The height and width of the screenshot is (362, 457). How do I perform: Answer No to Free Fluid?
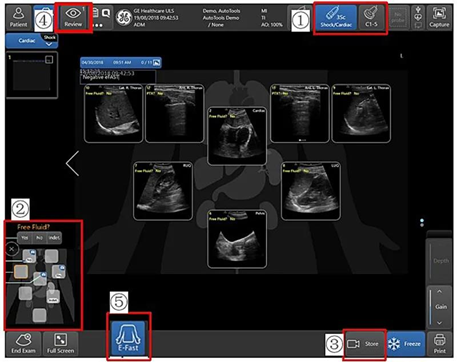(x=39, y=238)
